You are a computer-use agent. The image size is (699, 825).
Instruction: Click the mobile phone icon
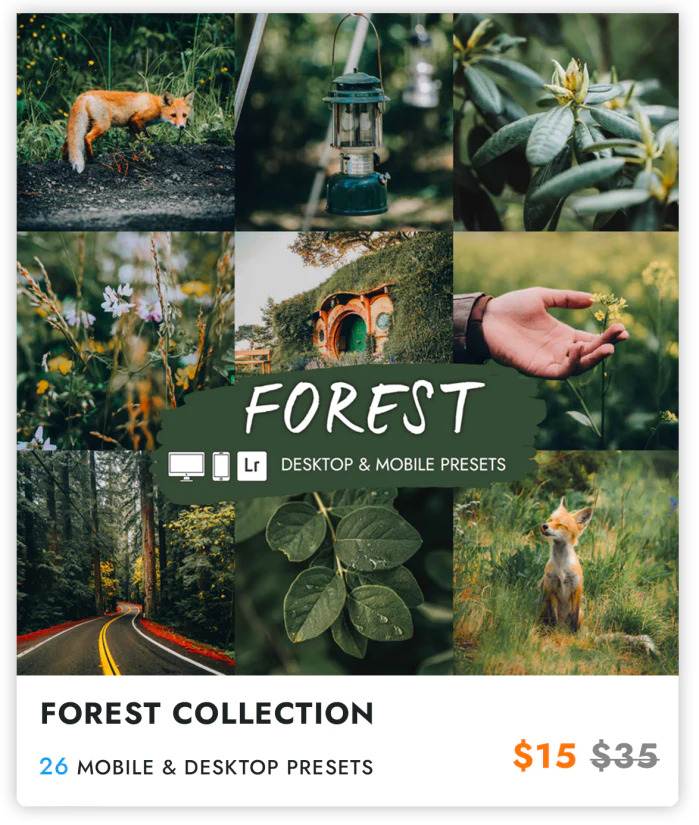pyautogui.click(x=221, y=466)
